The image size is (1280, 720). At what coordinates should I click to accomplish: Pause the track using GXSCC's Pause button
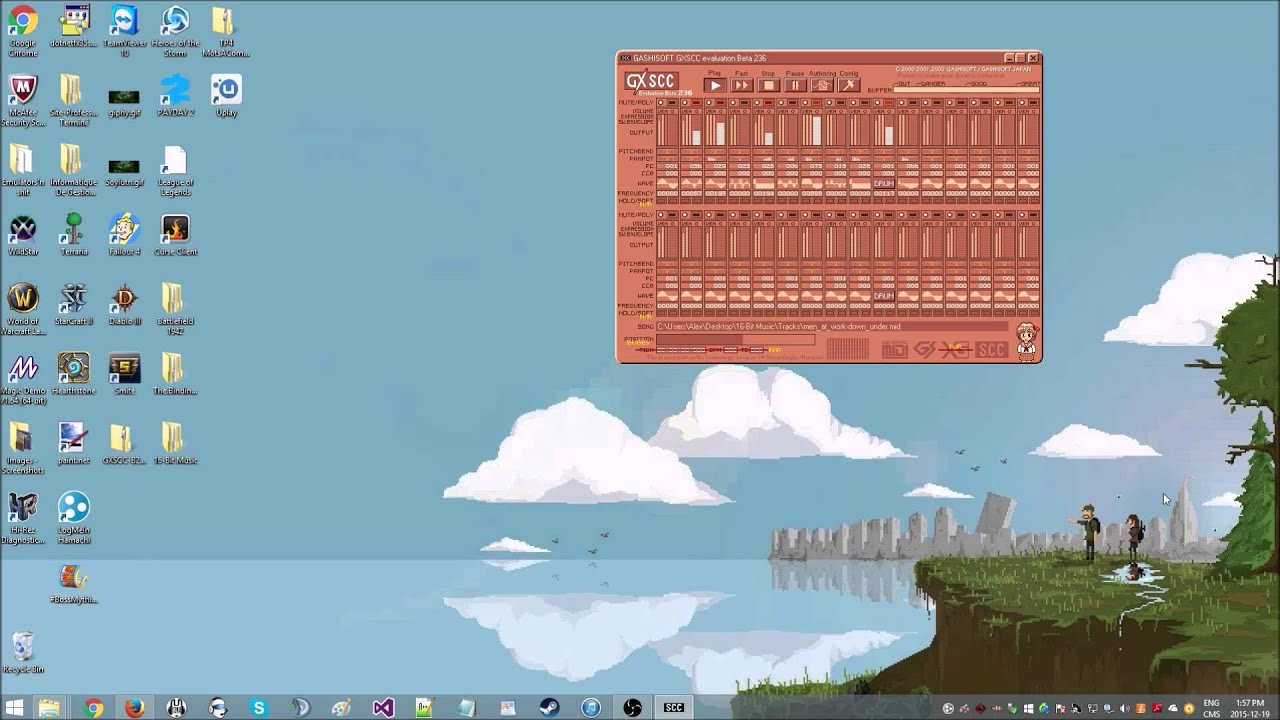(795, 85)
